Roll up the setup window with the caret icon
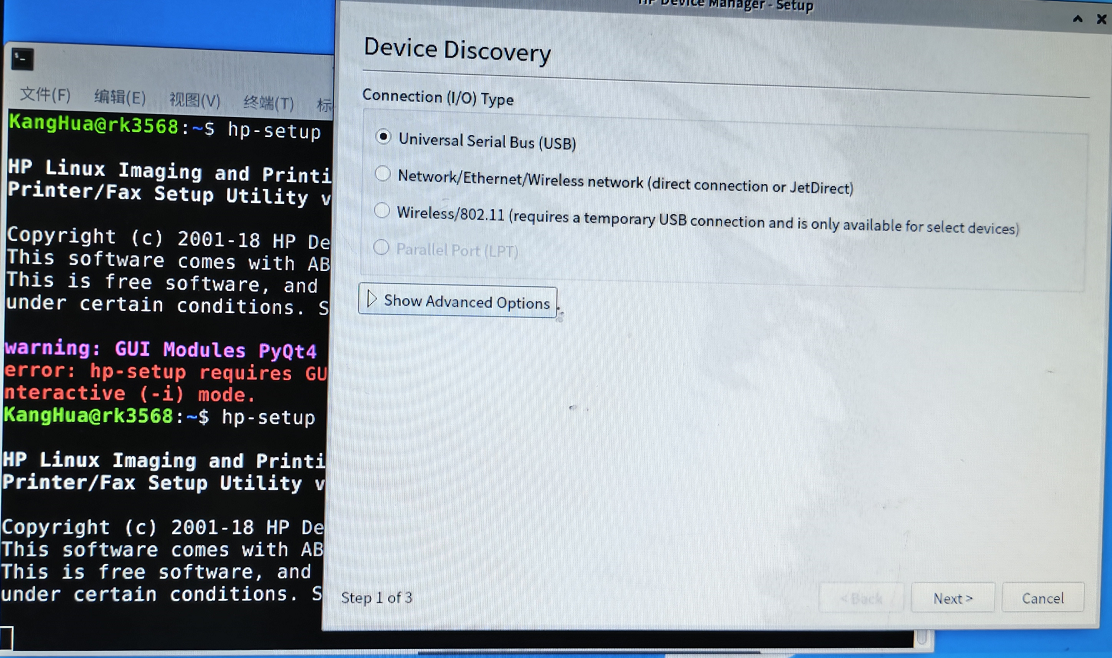Screen dimensions: 1112x658 [x=1077, y=19]
